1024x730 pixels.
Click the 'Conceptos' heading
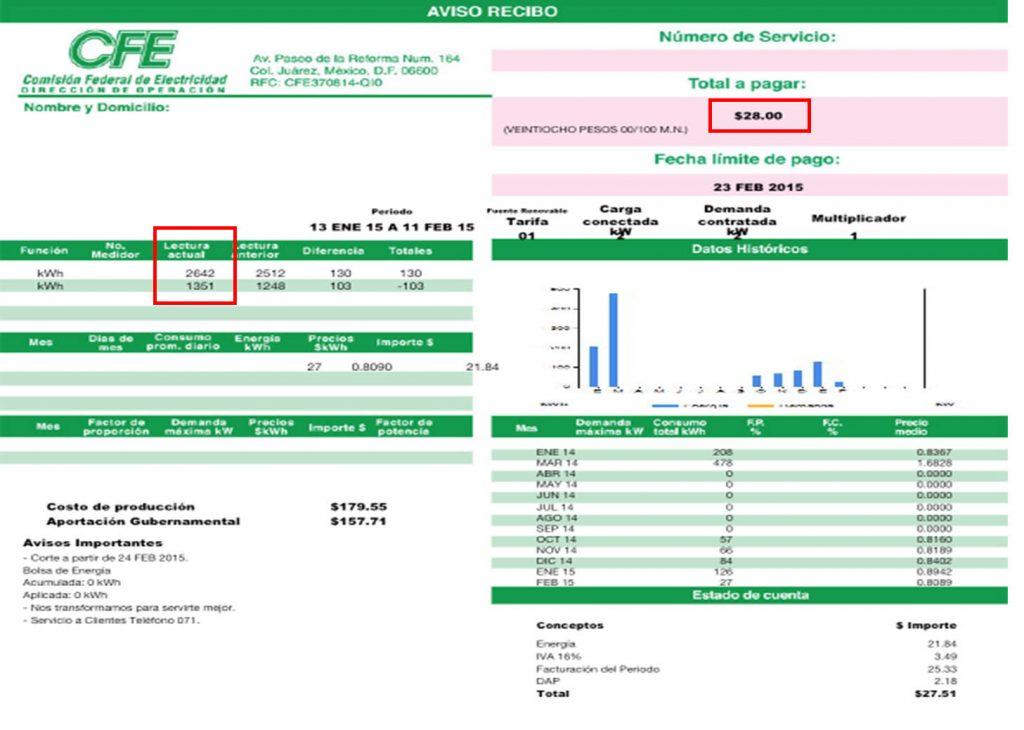tap(569, 626)
